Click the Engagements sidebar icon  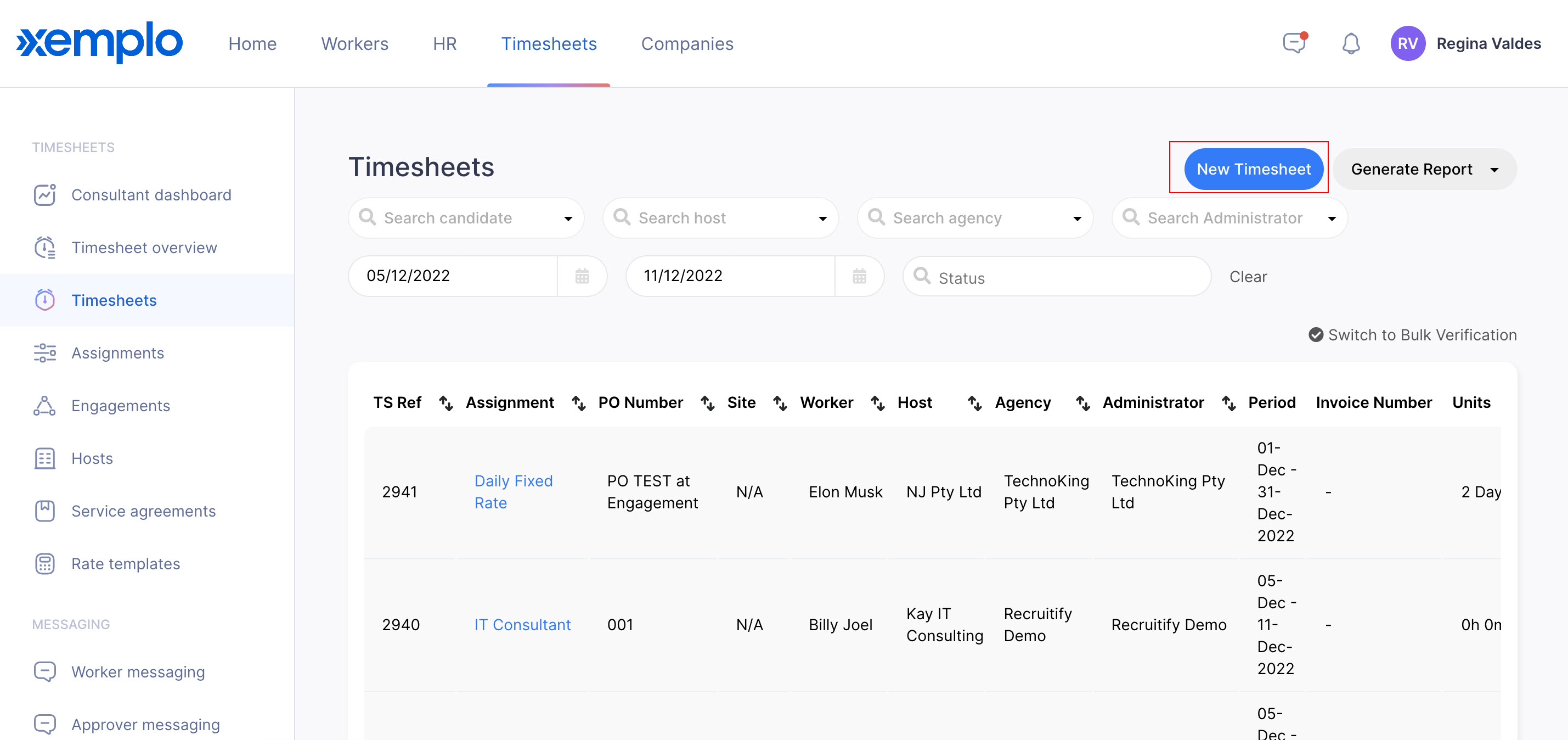45,406
